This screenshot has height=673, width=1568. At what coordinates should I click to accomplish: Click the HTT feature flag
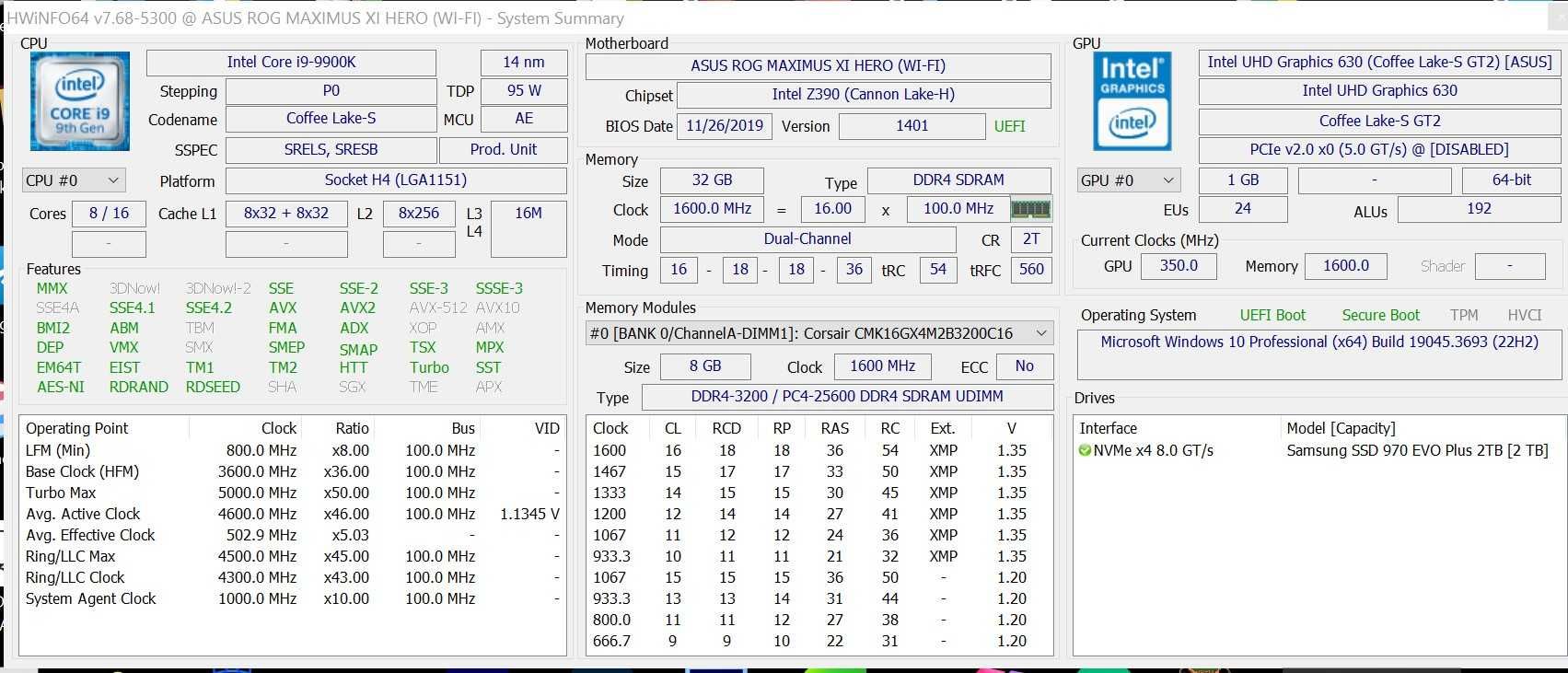point(353,367)
